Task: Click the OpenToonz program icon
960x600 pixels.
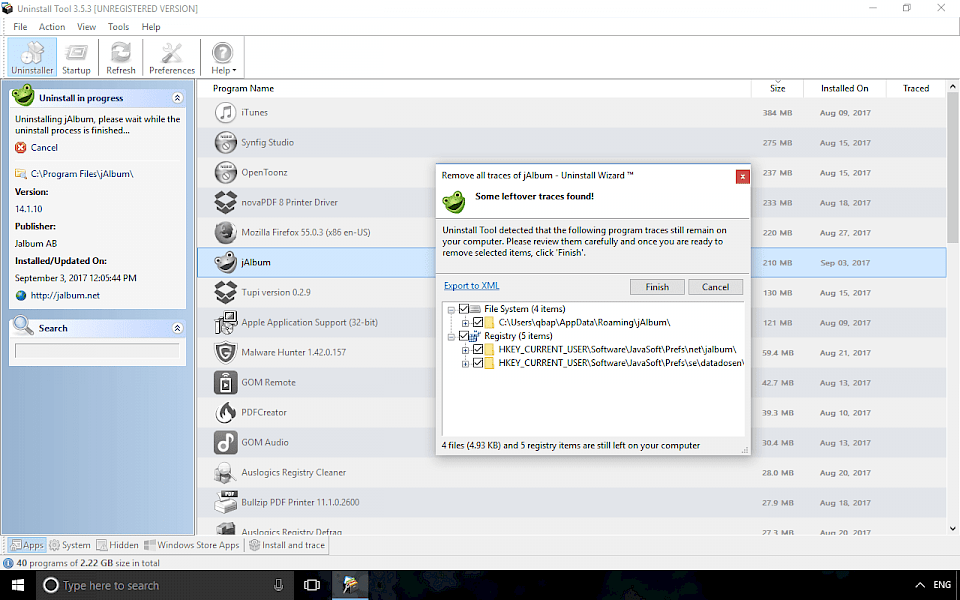Action: click(225, 173)
